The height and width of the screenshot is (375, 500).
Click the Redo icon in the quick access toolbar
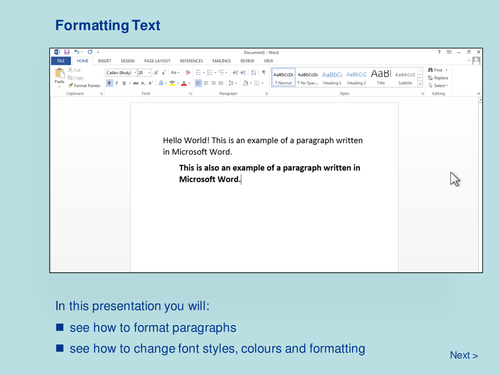click(90, 52)
